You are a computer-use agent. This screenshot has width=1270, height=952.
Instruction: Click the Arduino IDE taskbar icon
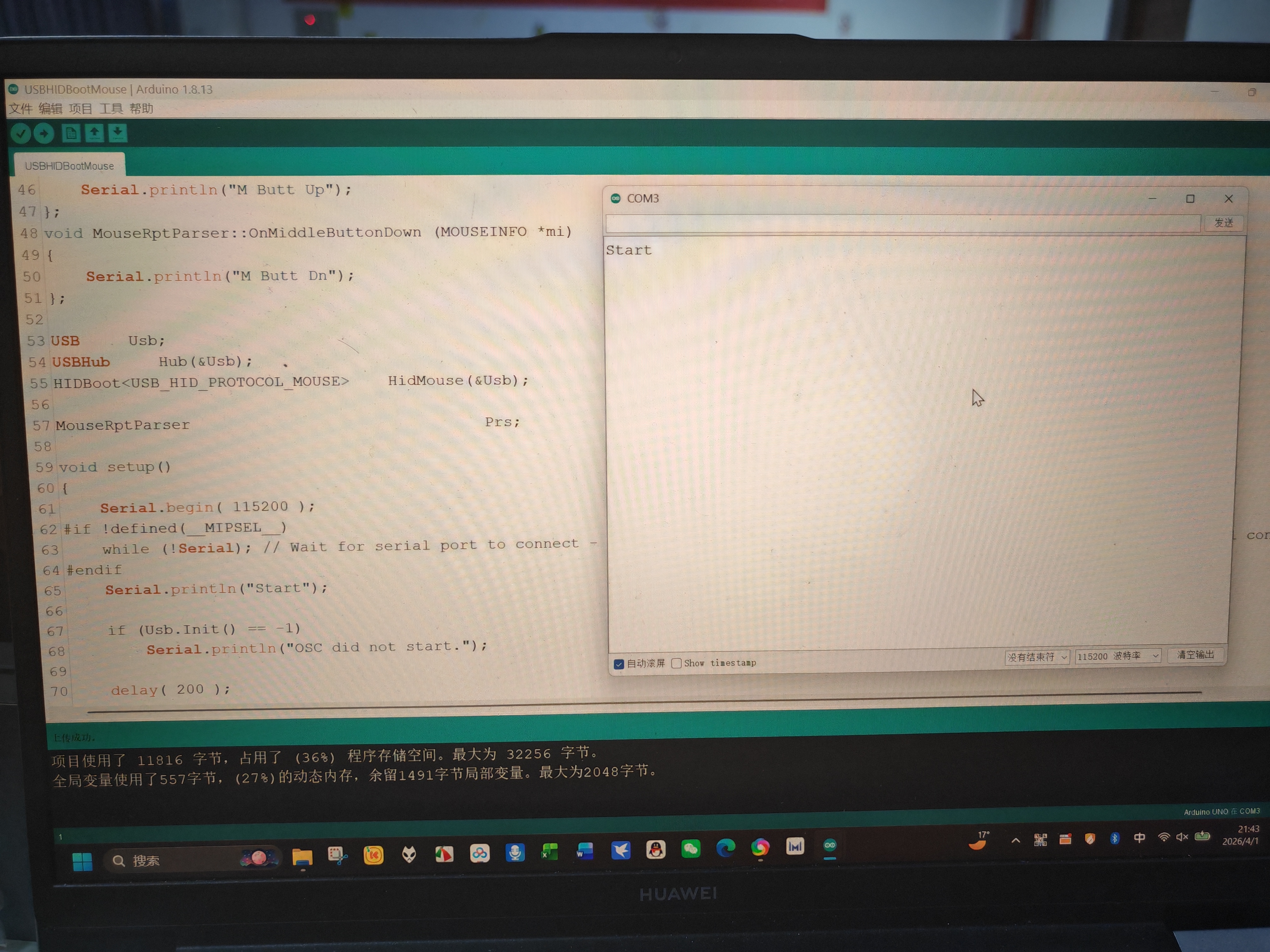pyautogui.click(x=830, y=846)
